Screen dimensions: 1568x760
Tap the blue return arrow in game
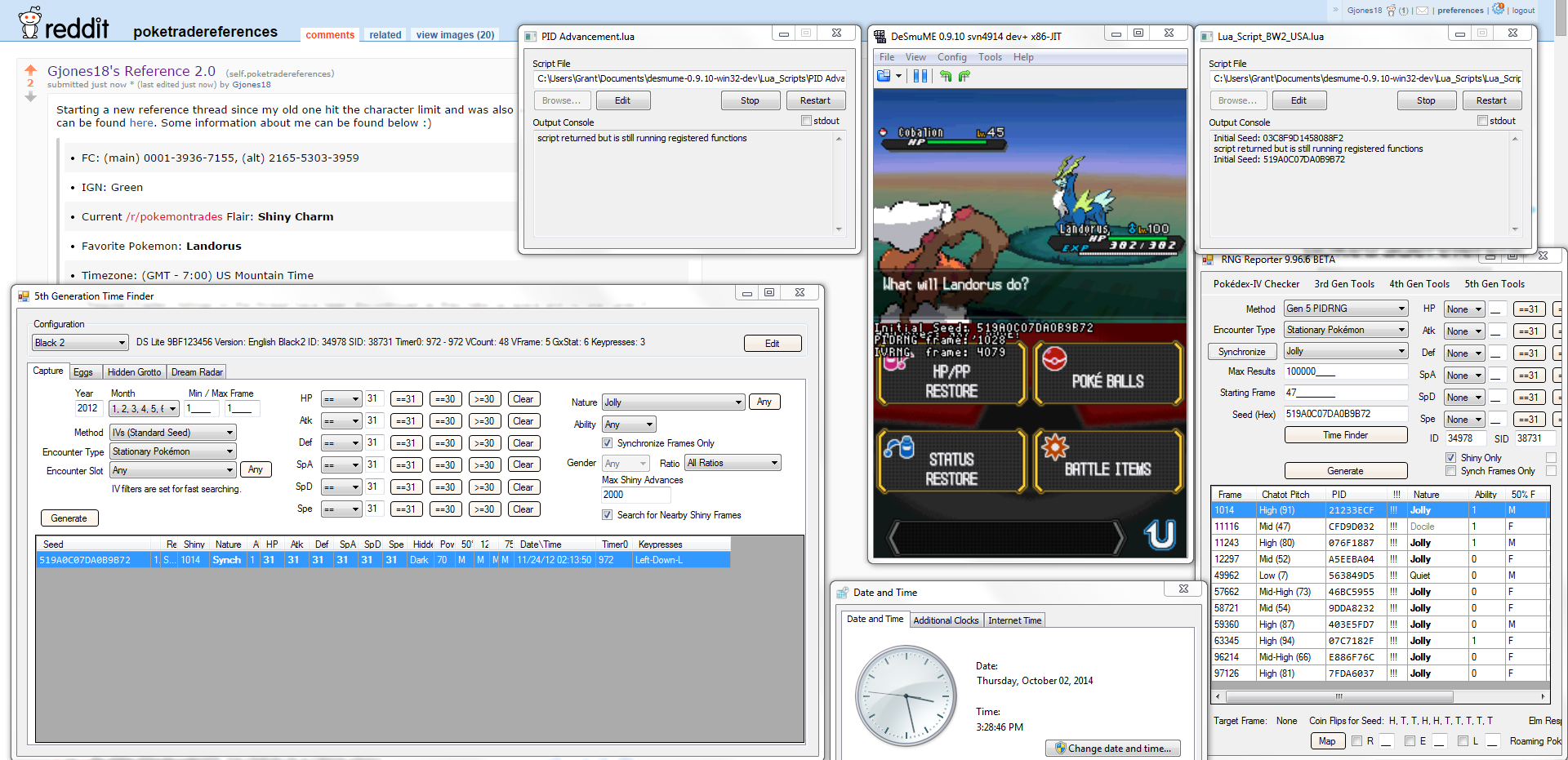point(1160,535)
